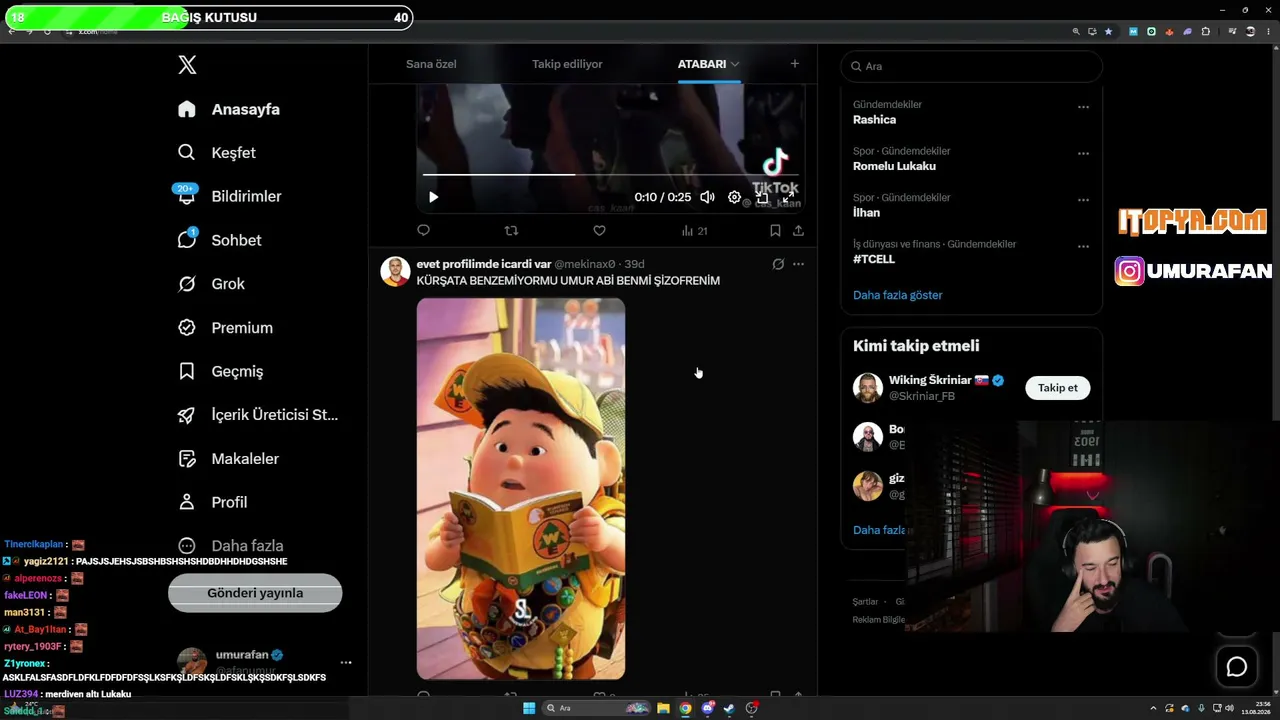1280x720 pixels.
Task: Share the video post
Action: pos(798,231)
